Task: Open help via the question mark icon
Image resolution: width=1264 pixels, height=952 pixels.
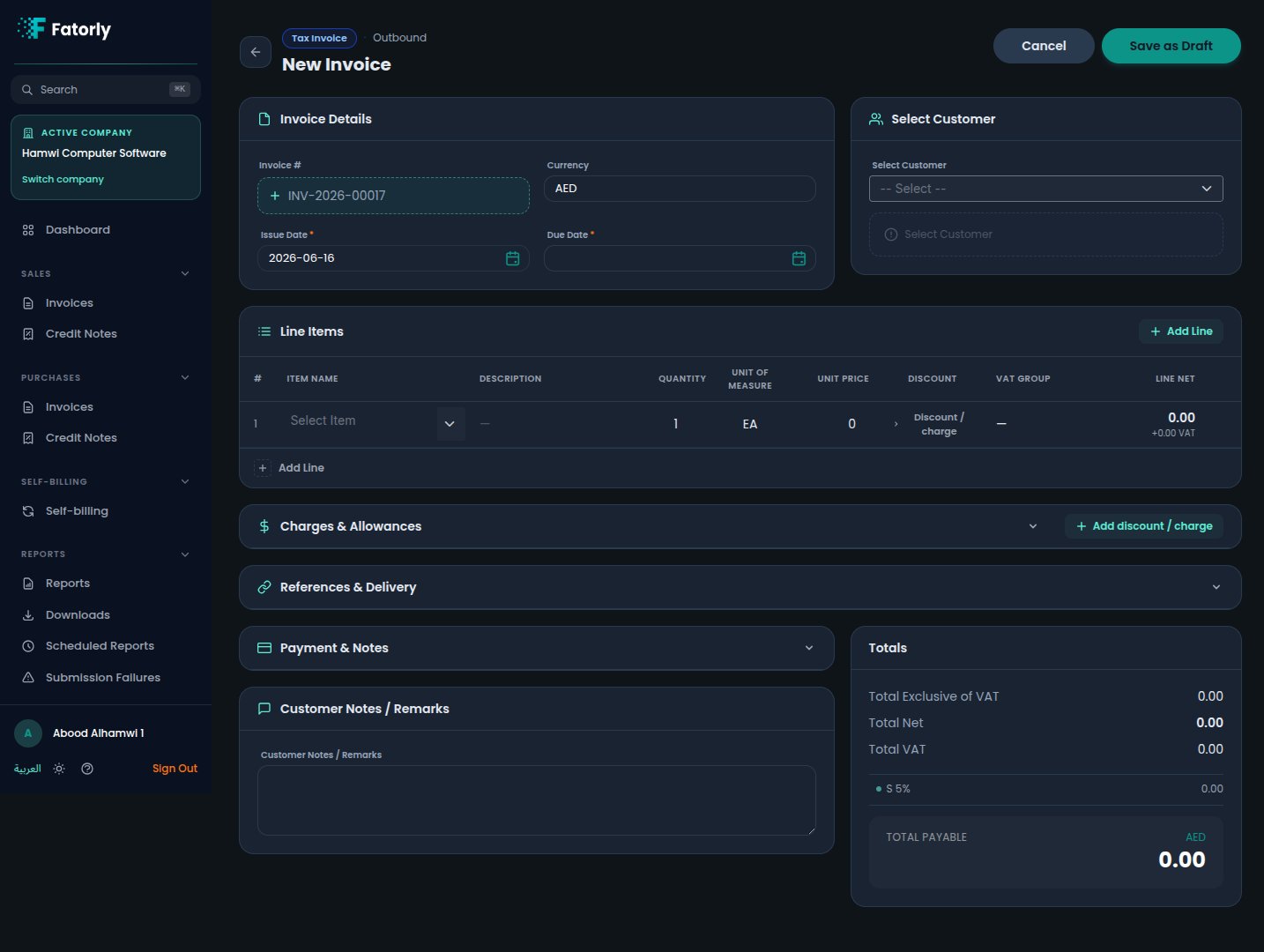Action: (87, 769)
